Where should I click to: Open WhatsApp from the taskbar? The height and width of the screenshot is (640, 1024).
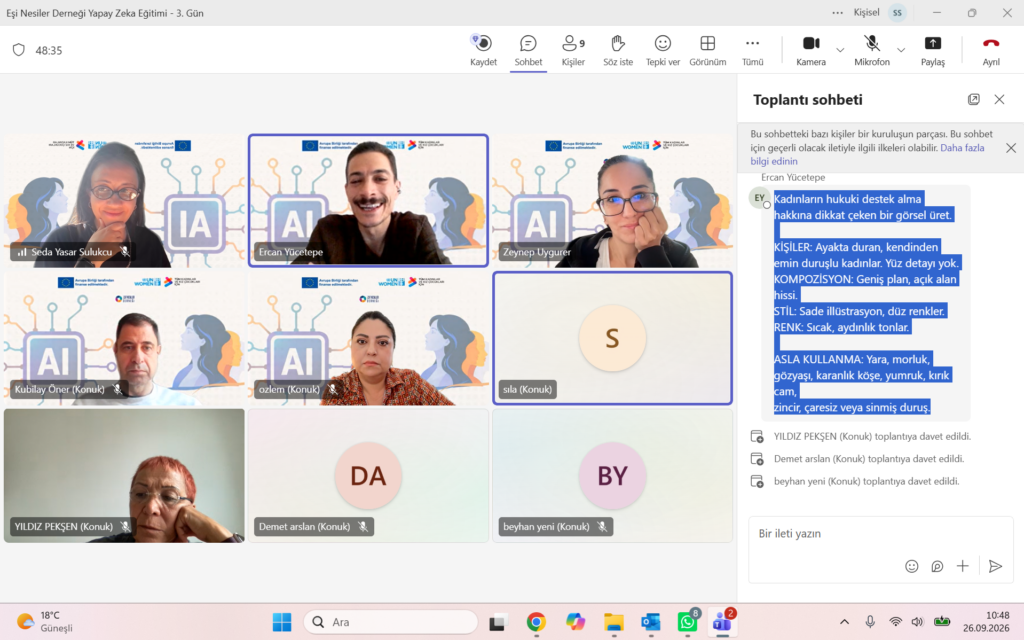click(688, 622)
